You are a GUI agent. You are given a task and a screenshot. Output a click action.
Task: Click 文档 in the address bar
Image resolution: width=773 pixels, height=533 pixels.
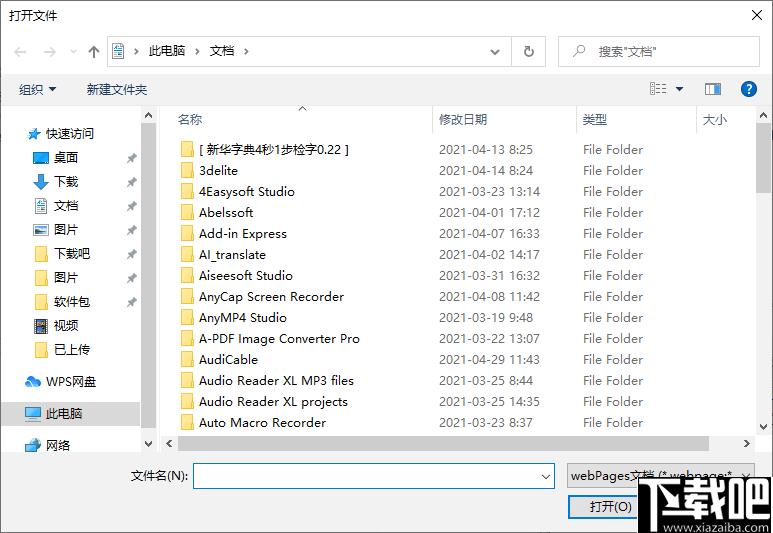click(x=222, y=51)
